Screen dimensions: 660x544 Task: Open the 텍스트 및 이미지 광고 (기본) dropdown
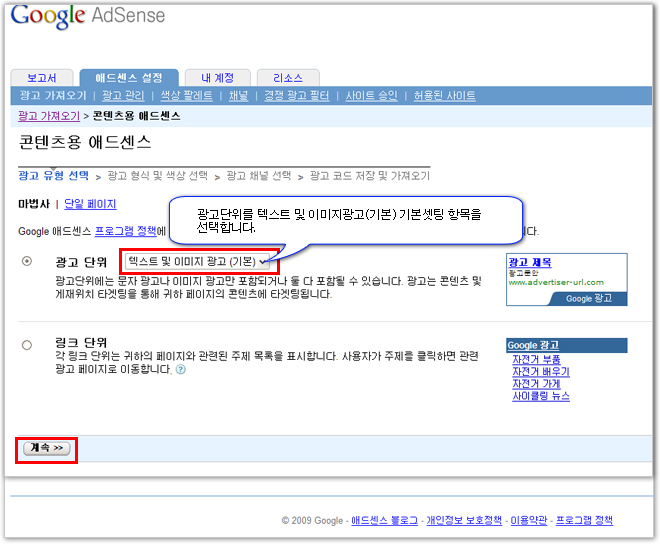coord(197,261)
